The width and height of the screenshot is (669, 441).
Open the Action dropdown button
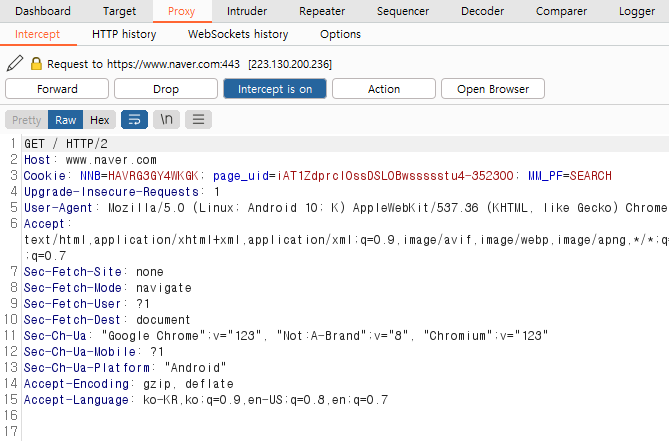[384, 89]
